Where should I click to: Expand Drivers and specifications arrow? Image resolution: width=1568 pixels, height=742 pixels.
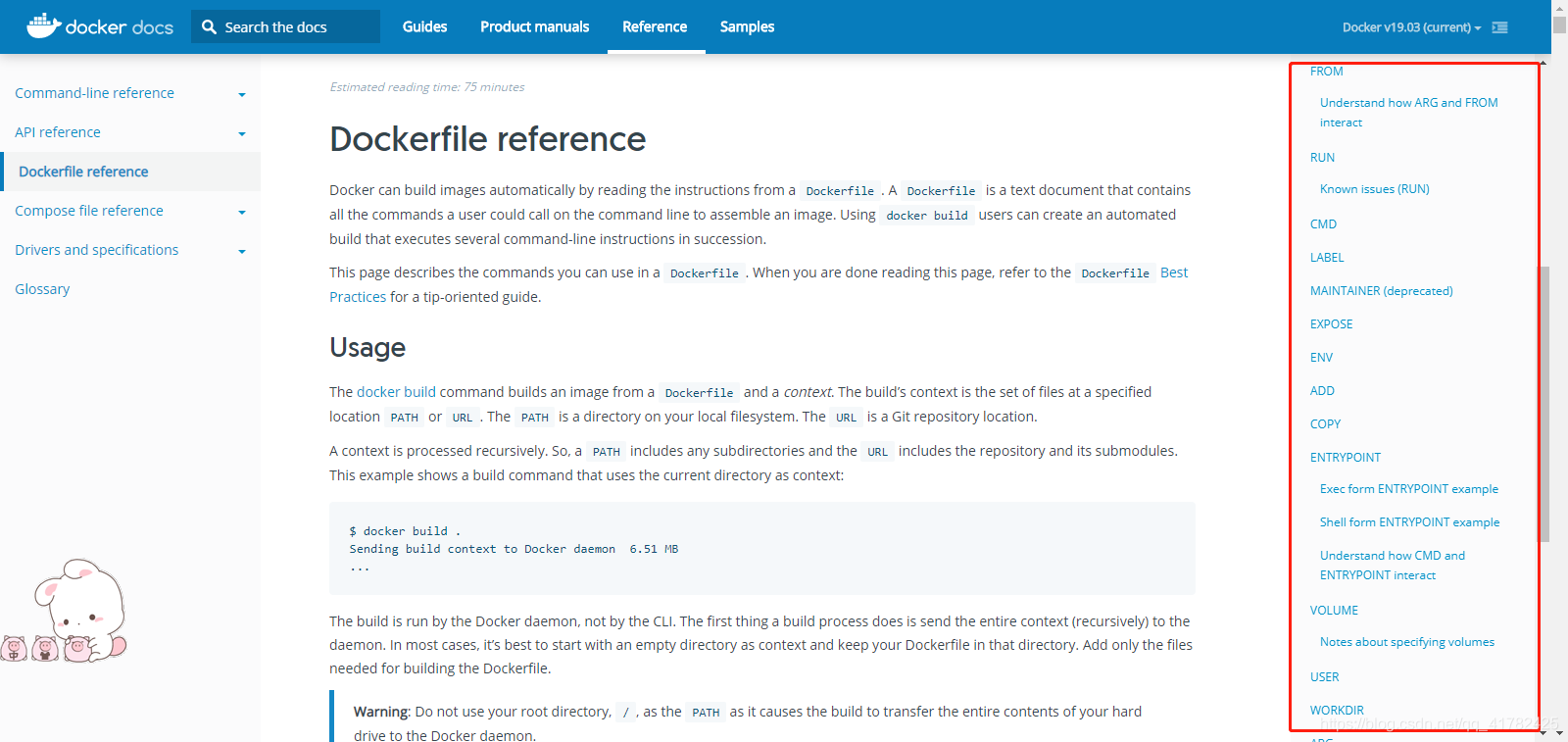(242, 252)
